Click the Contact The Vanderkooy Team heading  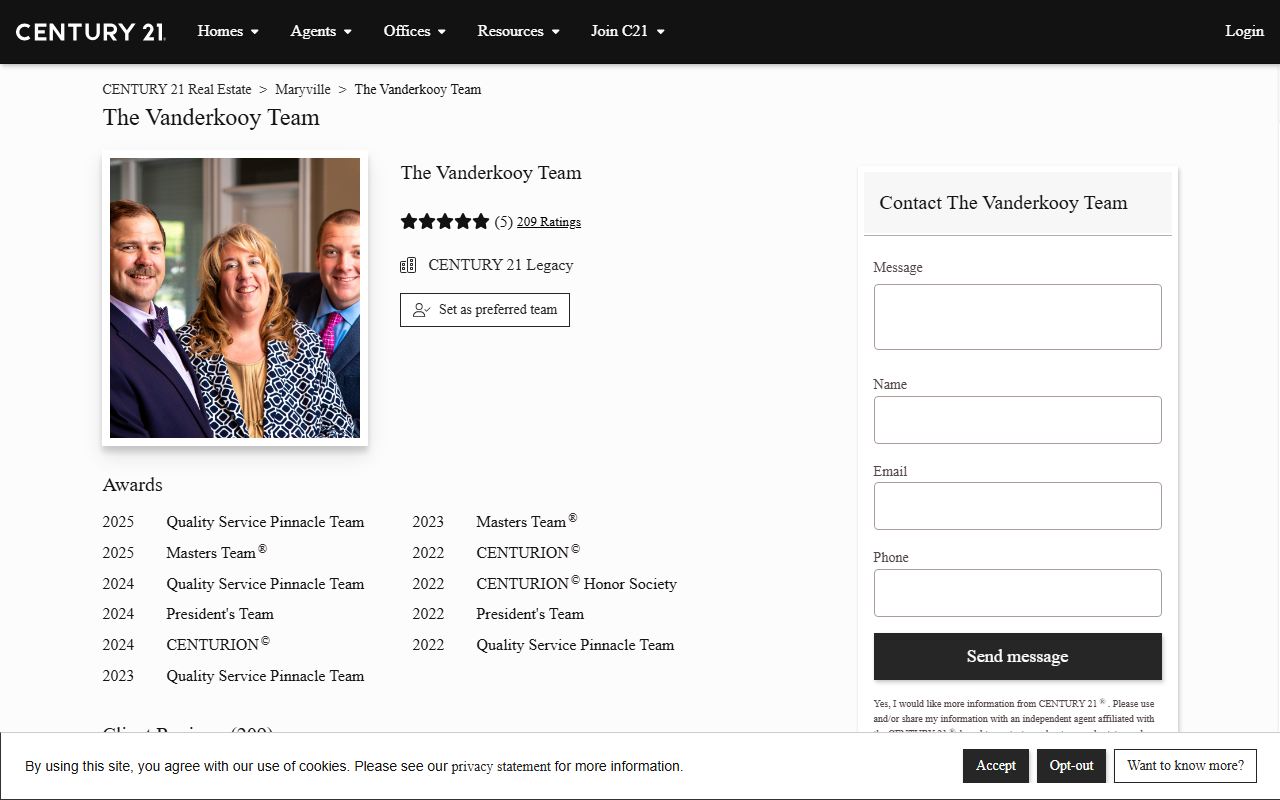[x=1003, y=203]
